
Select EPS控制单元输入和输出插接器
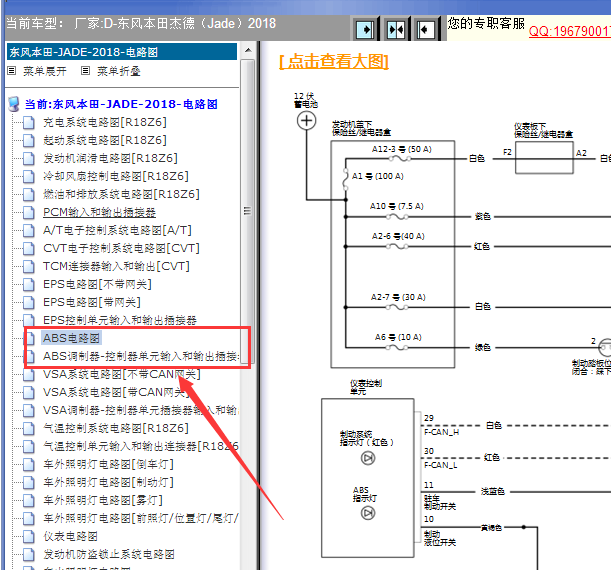pos(120,320)
